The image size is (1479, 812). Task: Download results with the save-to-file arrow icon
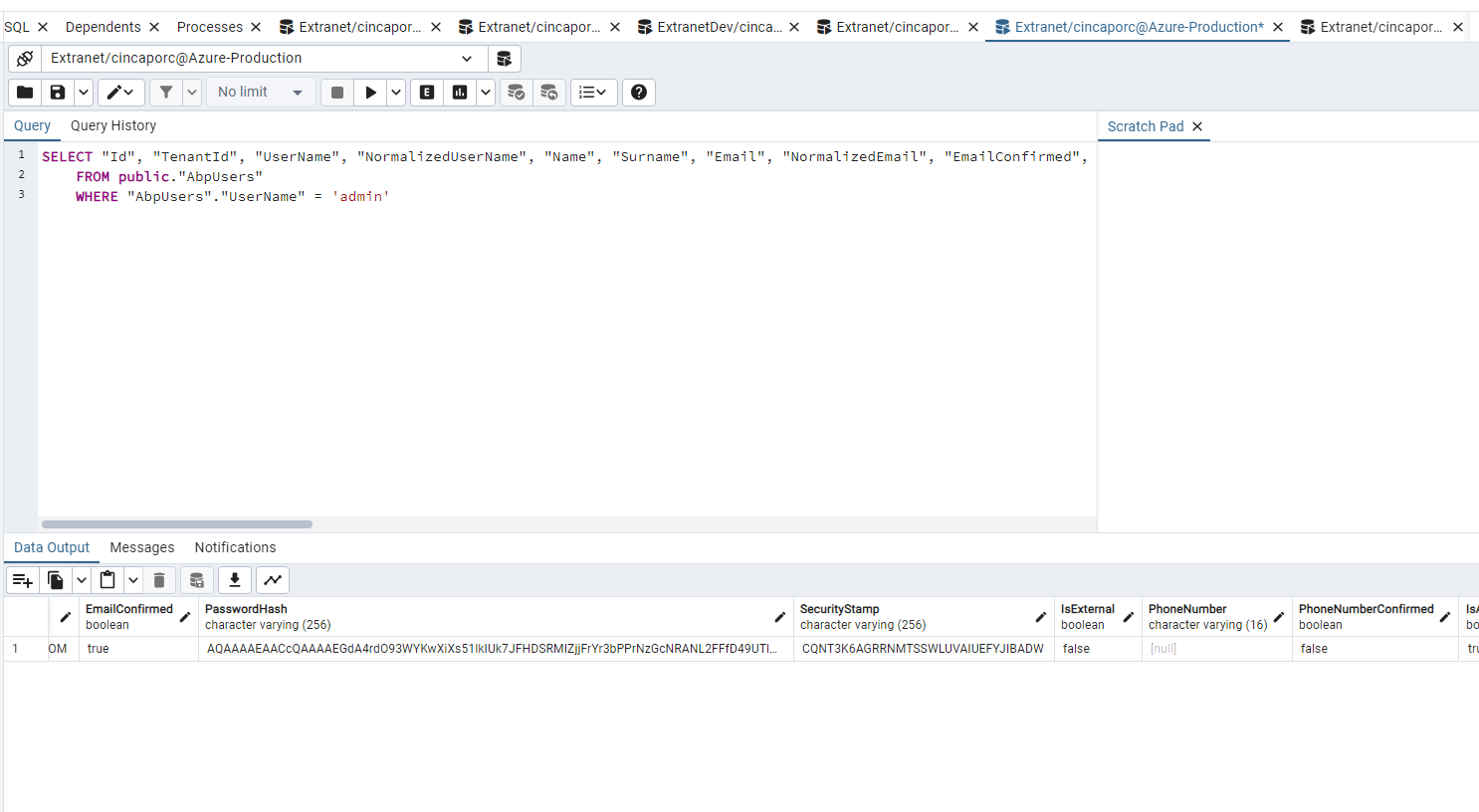234,580
